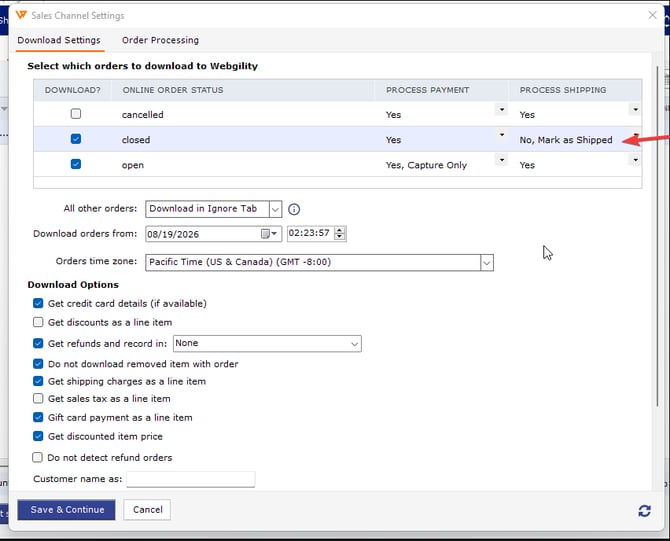Screen dimensions: 670x541
Task: Select the Download Settings tab
Action: (x=59, y=40)
